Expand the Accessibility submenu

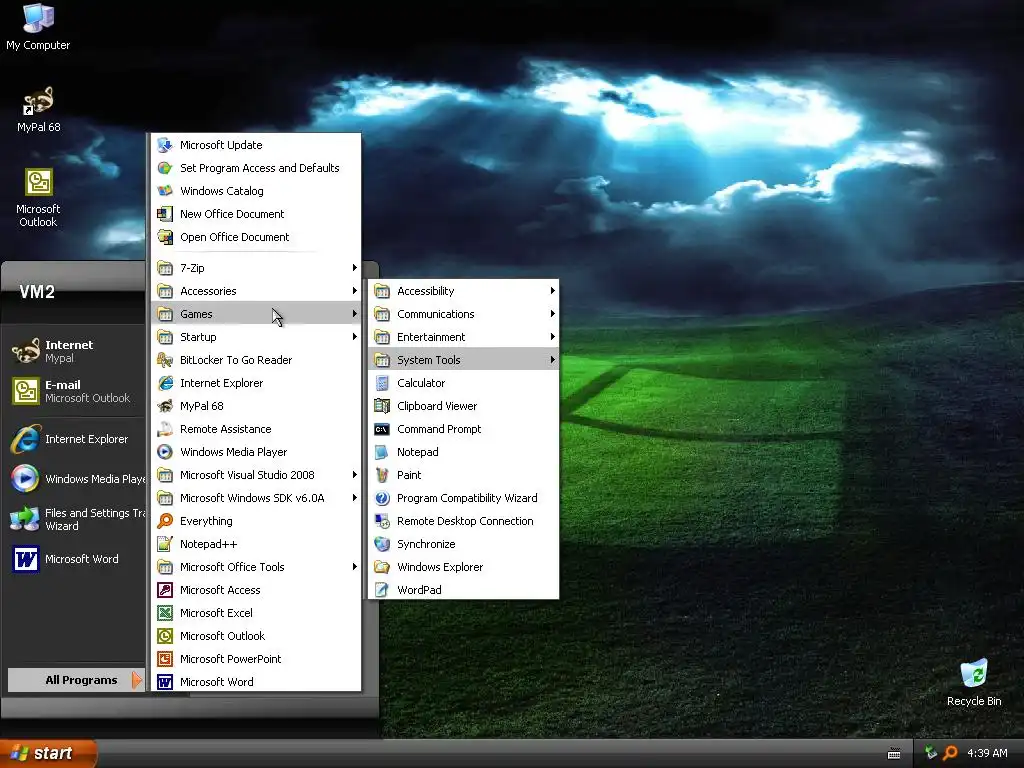click(x=464, y=291)
